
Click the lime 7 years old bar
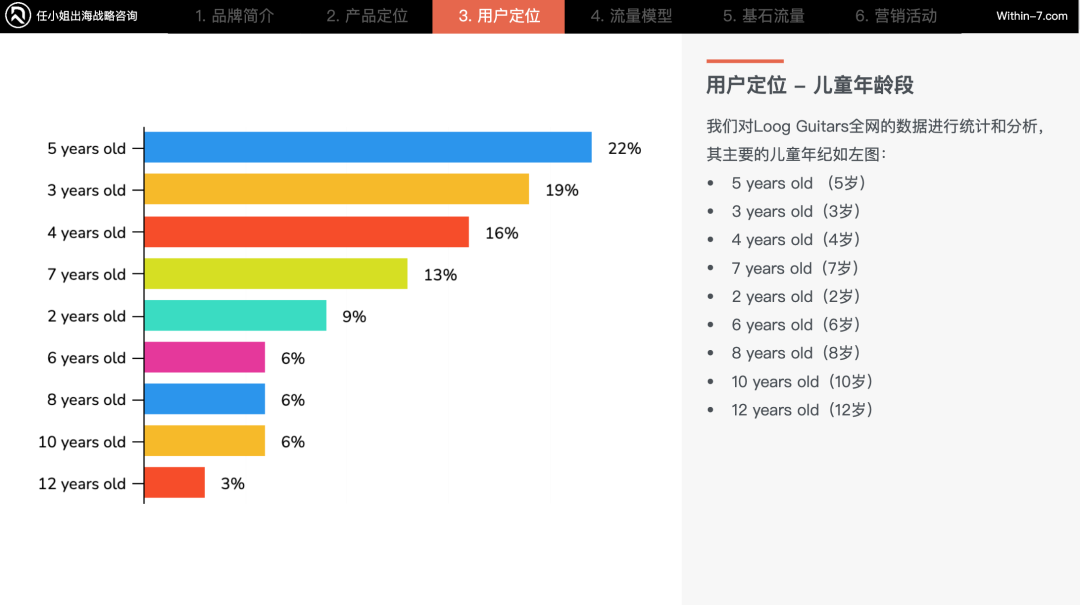pos(276,274)
